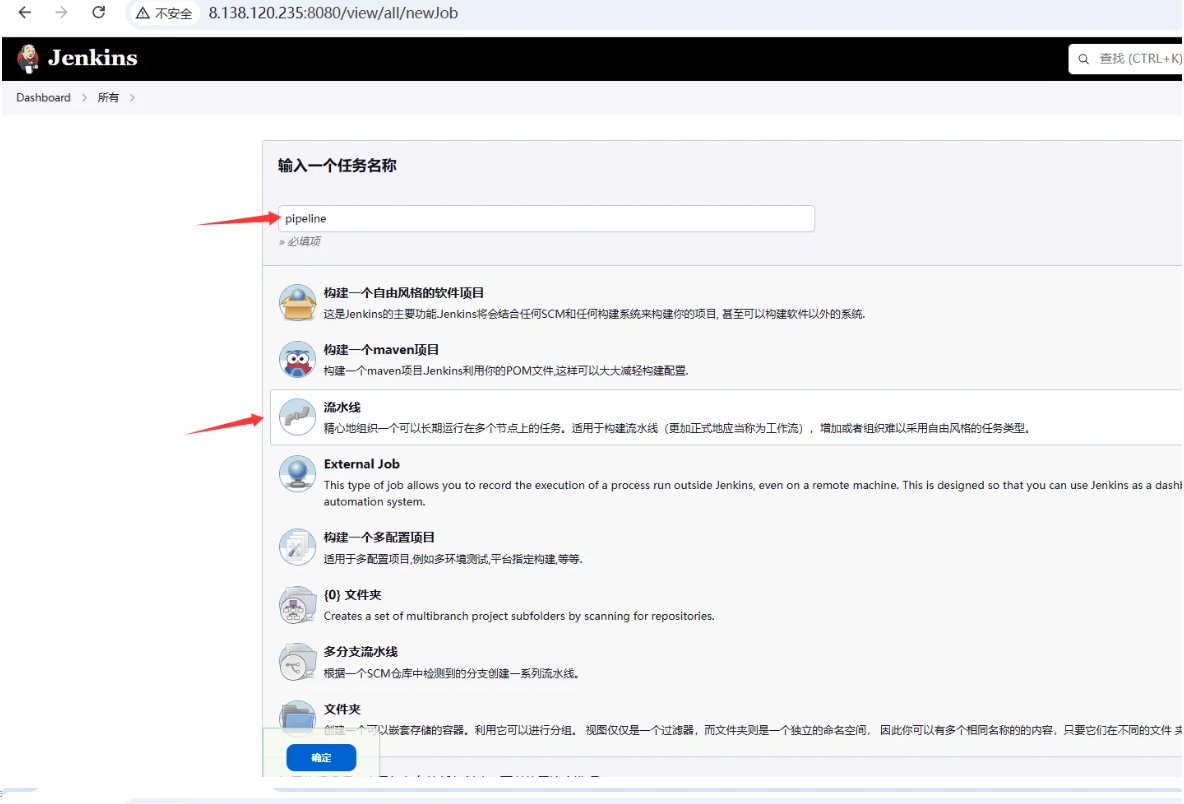Click the SCM仓库 branch description text
This screenshot has width=1184, height=804.
tap(452, 673)
